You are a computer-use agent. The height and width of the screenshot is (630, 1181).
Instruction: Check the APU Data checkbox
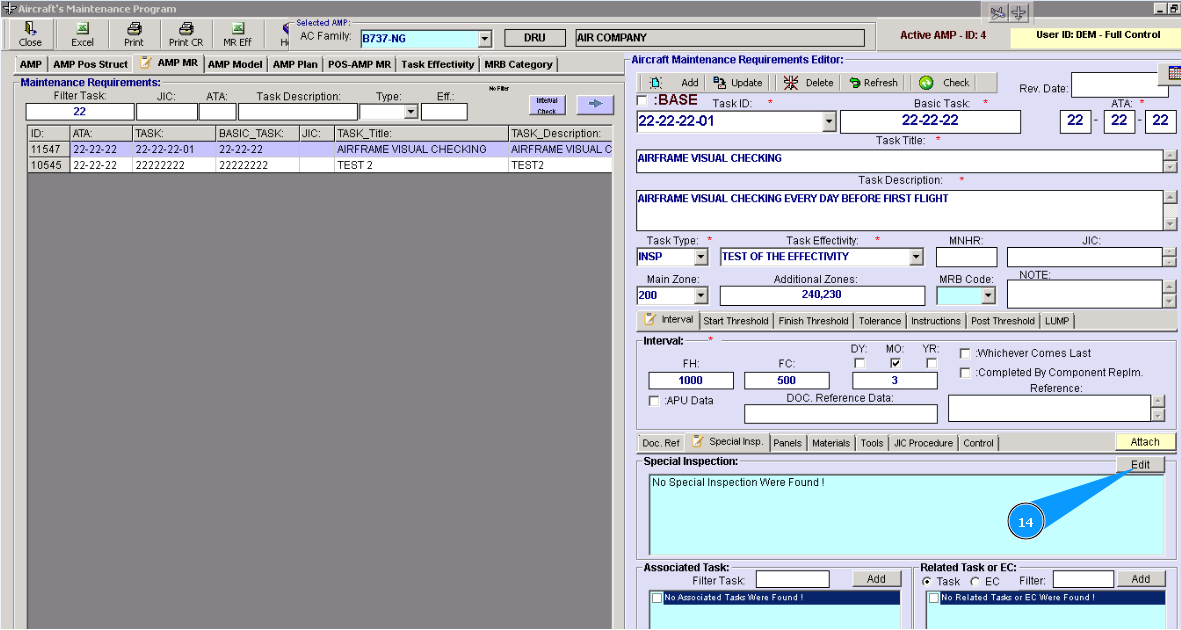click(654, 401)
